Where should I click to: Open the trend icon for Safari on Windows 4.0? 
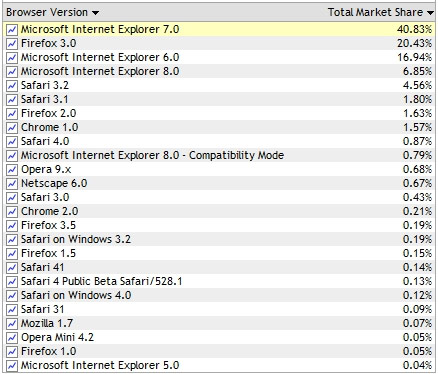pyautogui.click(x=12, y=296)
